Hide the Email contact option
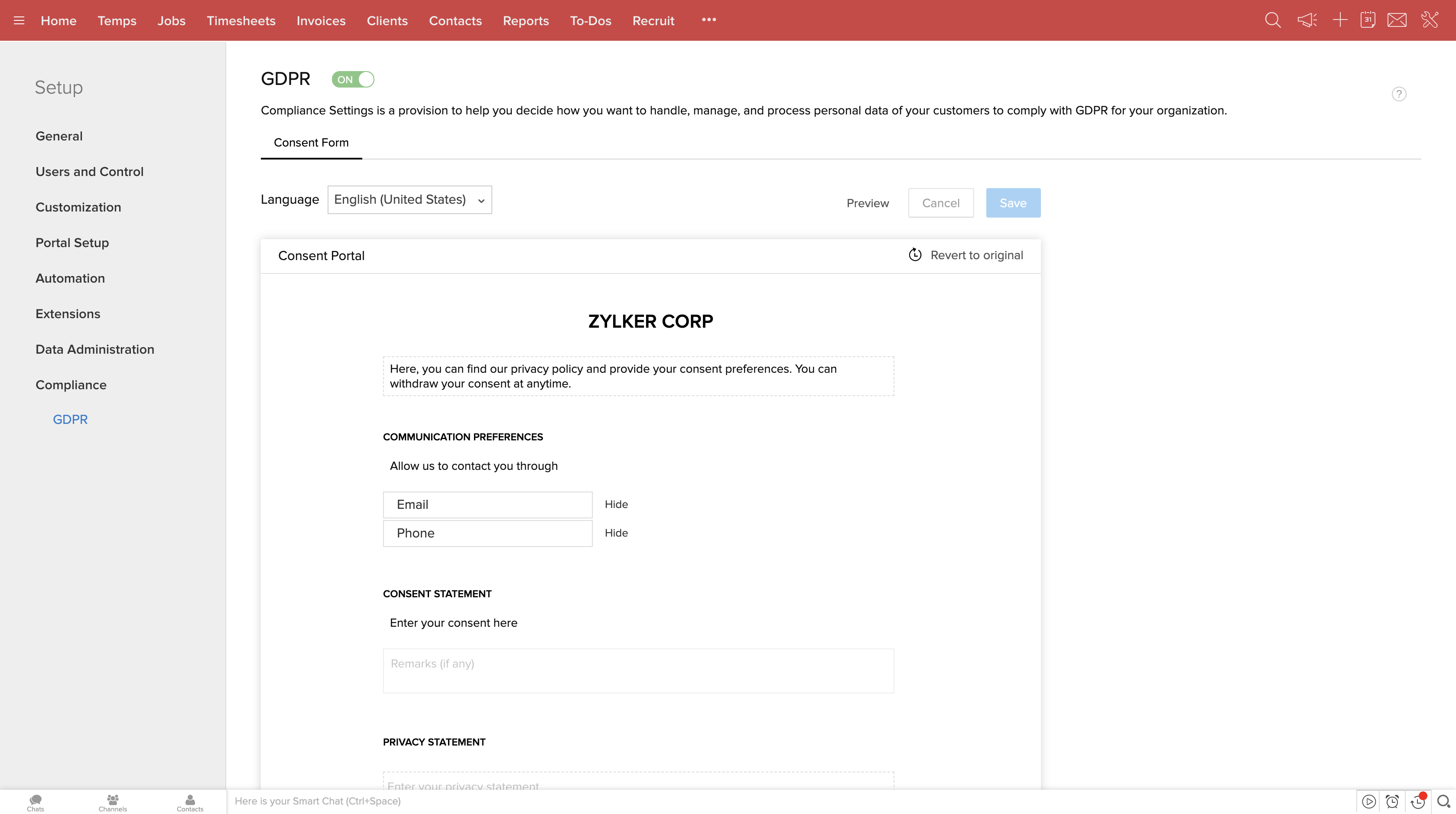Viewport: 1456px width, 814px height. coord(616,504)
